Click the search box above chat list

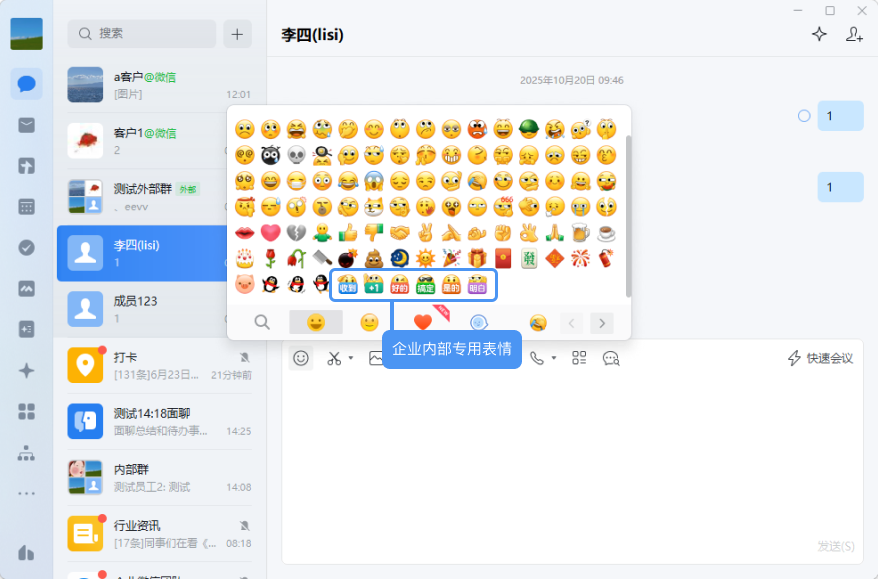click(x=142, y=34)
